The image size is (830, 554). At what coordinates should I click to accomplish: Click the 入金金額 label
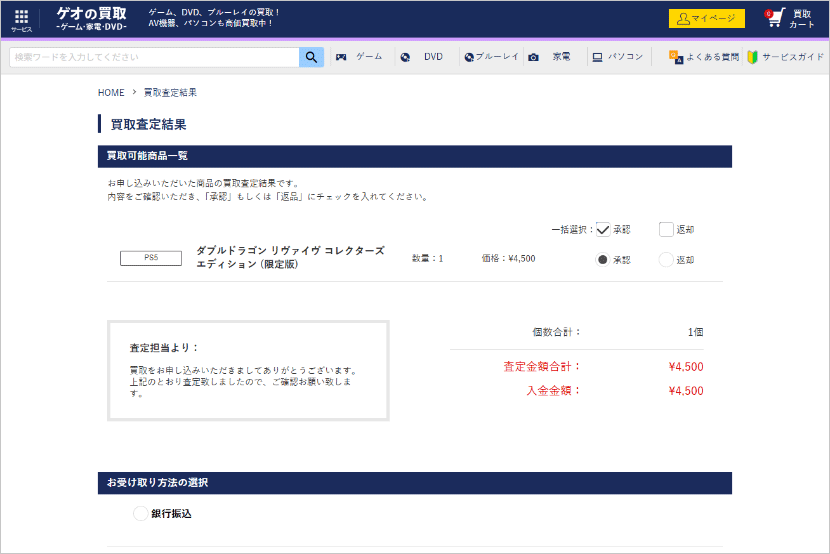pos(554,391)
